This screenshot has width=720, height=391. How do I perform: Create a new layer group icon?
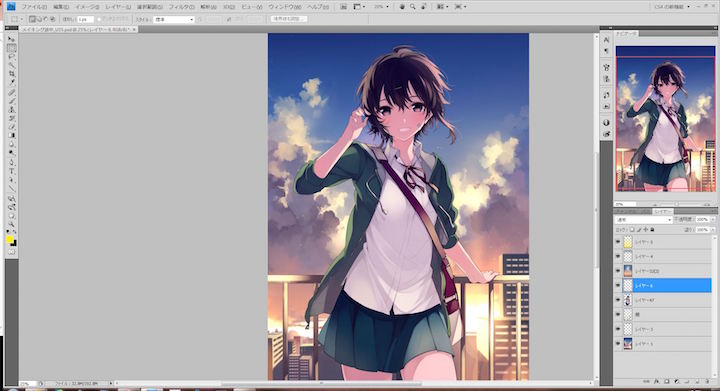pos(687,381)
